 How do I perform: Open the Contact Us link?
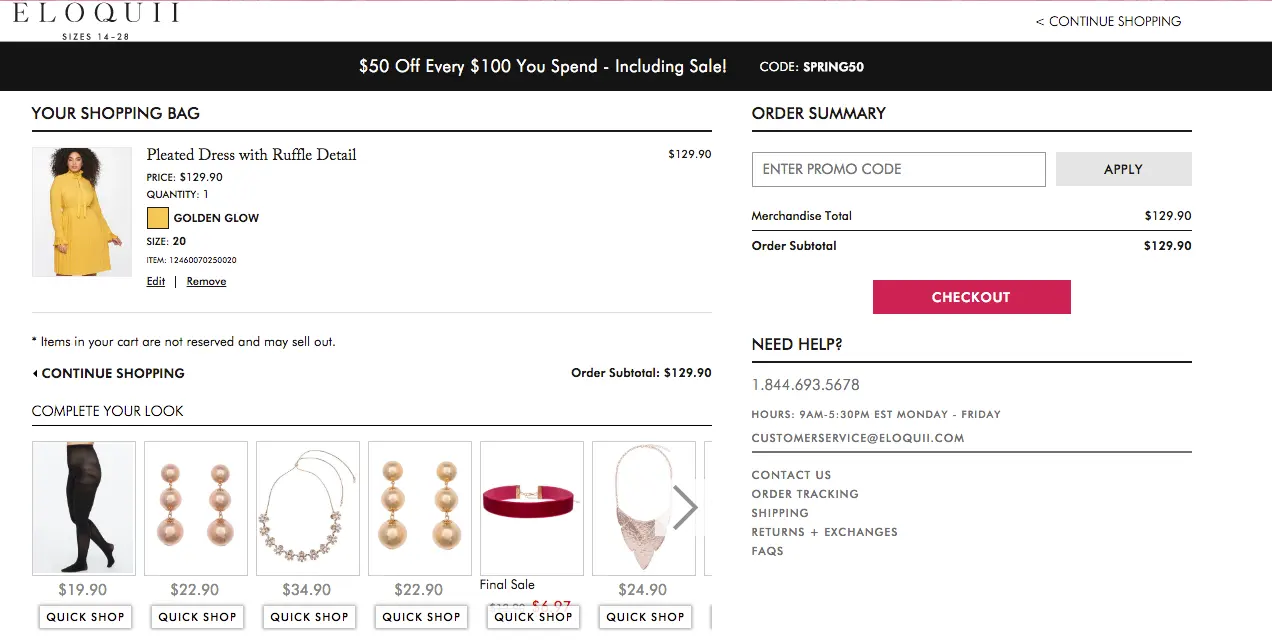click(791, 475)
